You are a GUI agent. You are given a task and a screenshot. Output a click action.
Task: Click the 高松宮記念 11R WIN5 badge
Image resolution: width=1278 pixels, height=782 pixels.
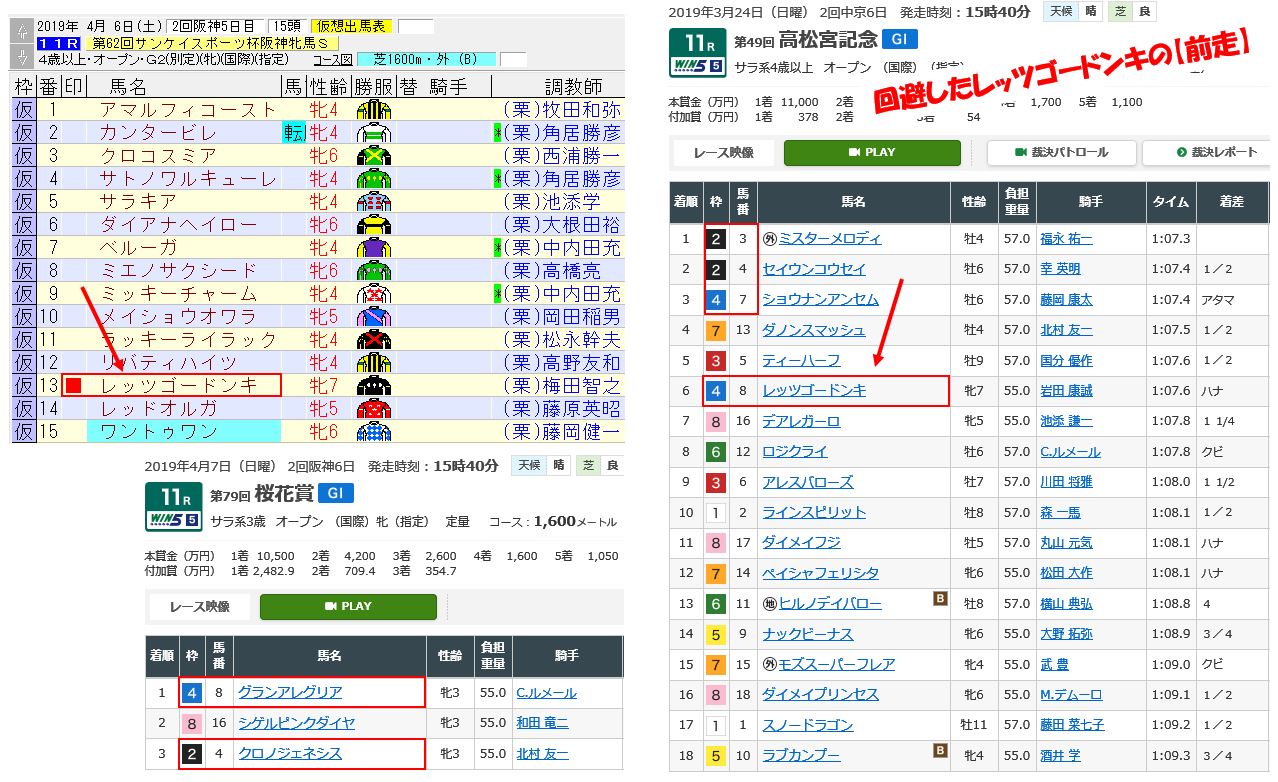(x=697, y=52)
